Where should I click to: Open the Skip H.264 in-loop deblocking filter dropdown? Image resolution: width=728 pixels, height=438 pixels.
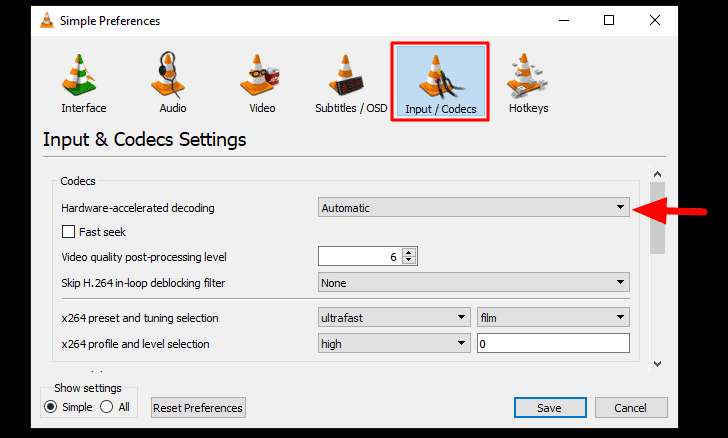474,282
